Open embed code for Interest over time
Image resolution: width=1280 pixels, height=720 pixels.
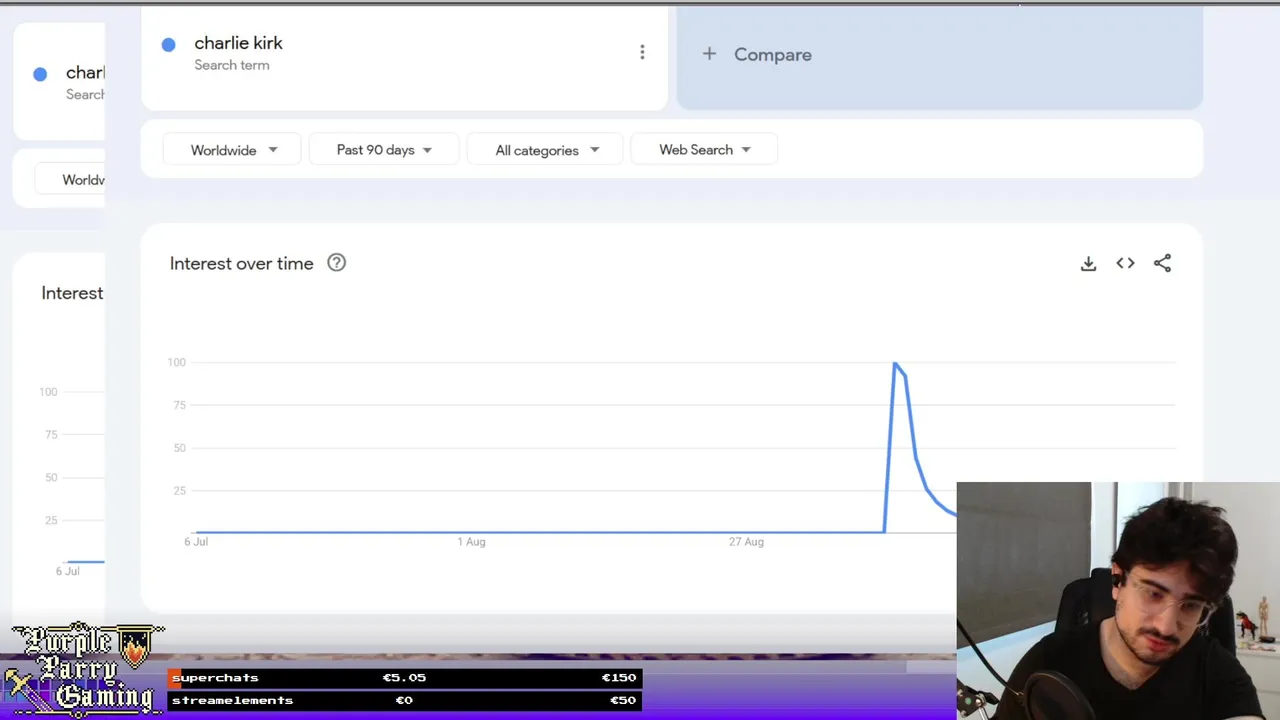[1125, 263]
